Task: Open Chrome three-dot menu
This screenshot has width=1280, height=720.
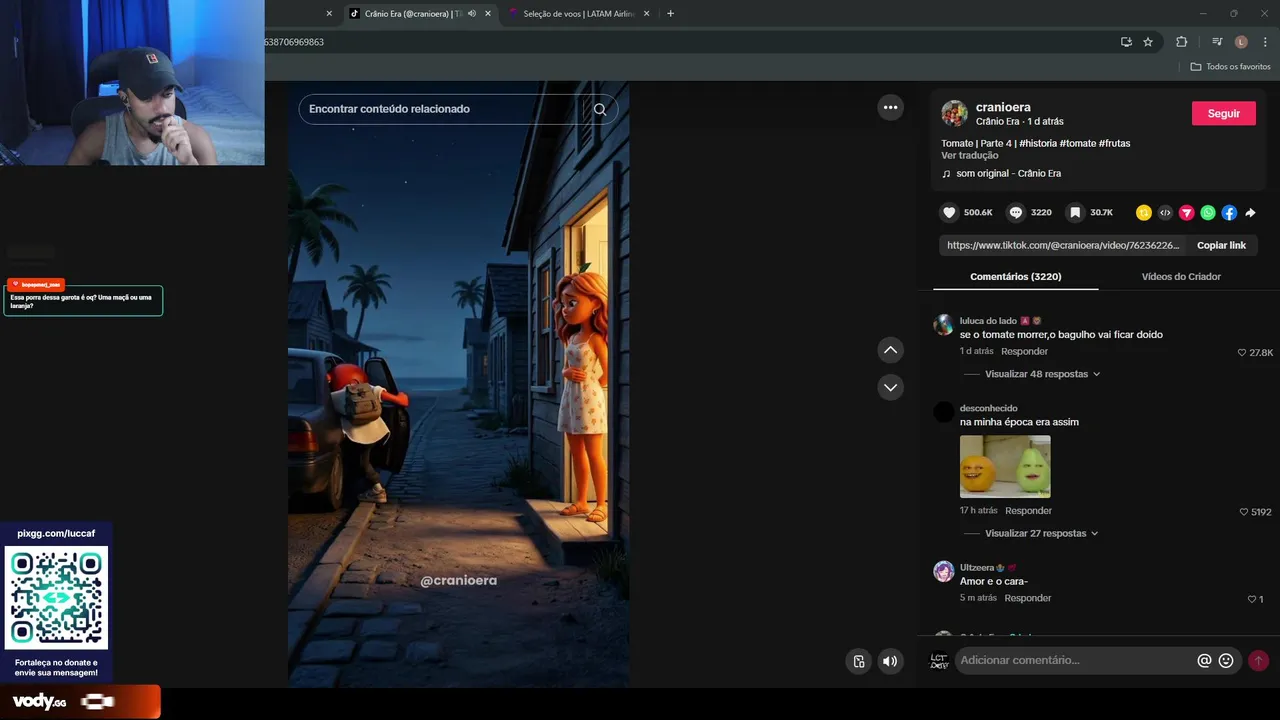Action: [1265, 42]
